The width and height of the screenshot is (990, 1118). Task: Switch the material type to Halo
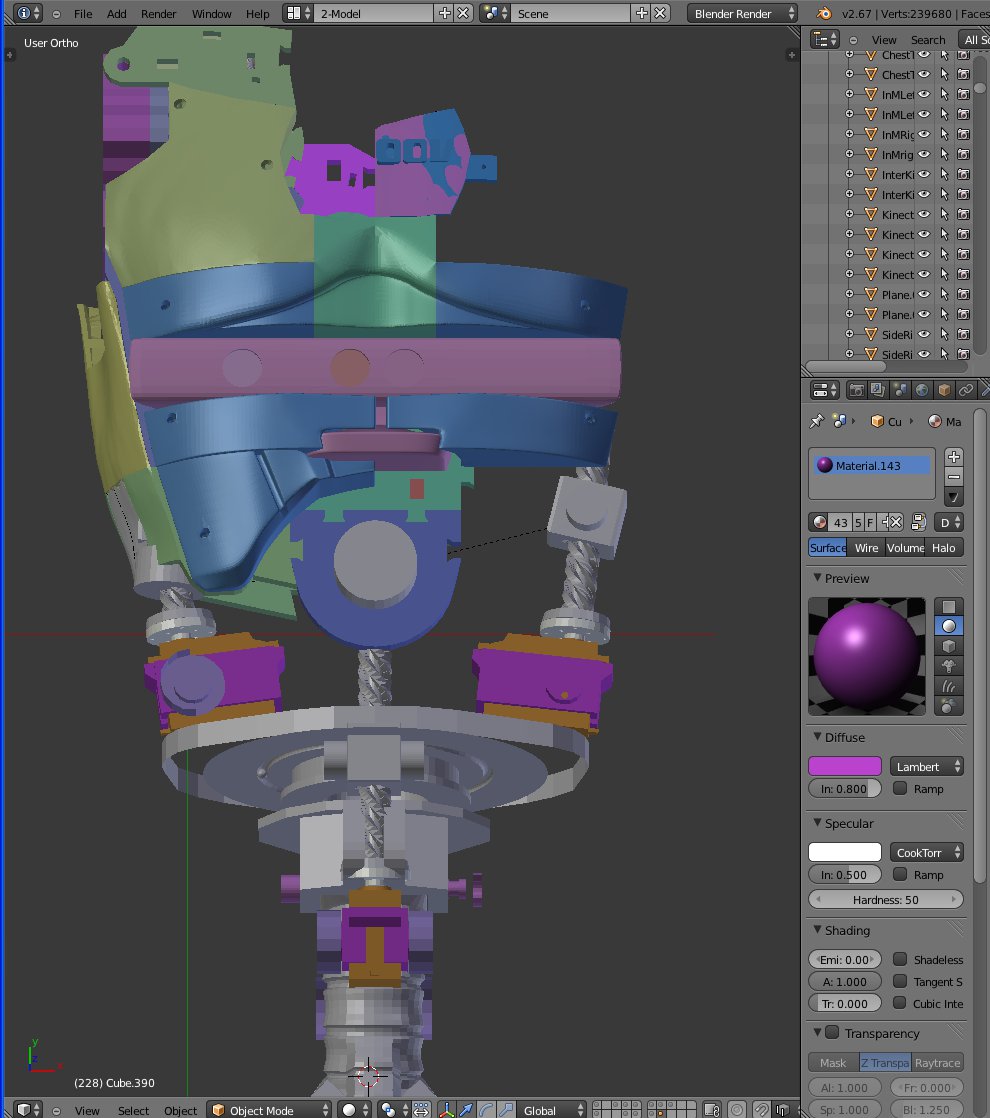pyautogui.click(x=944, y=548)
